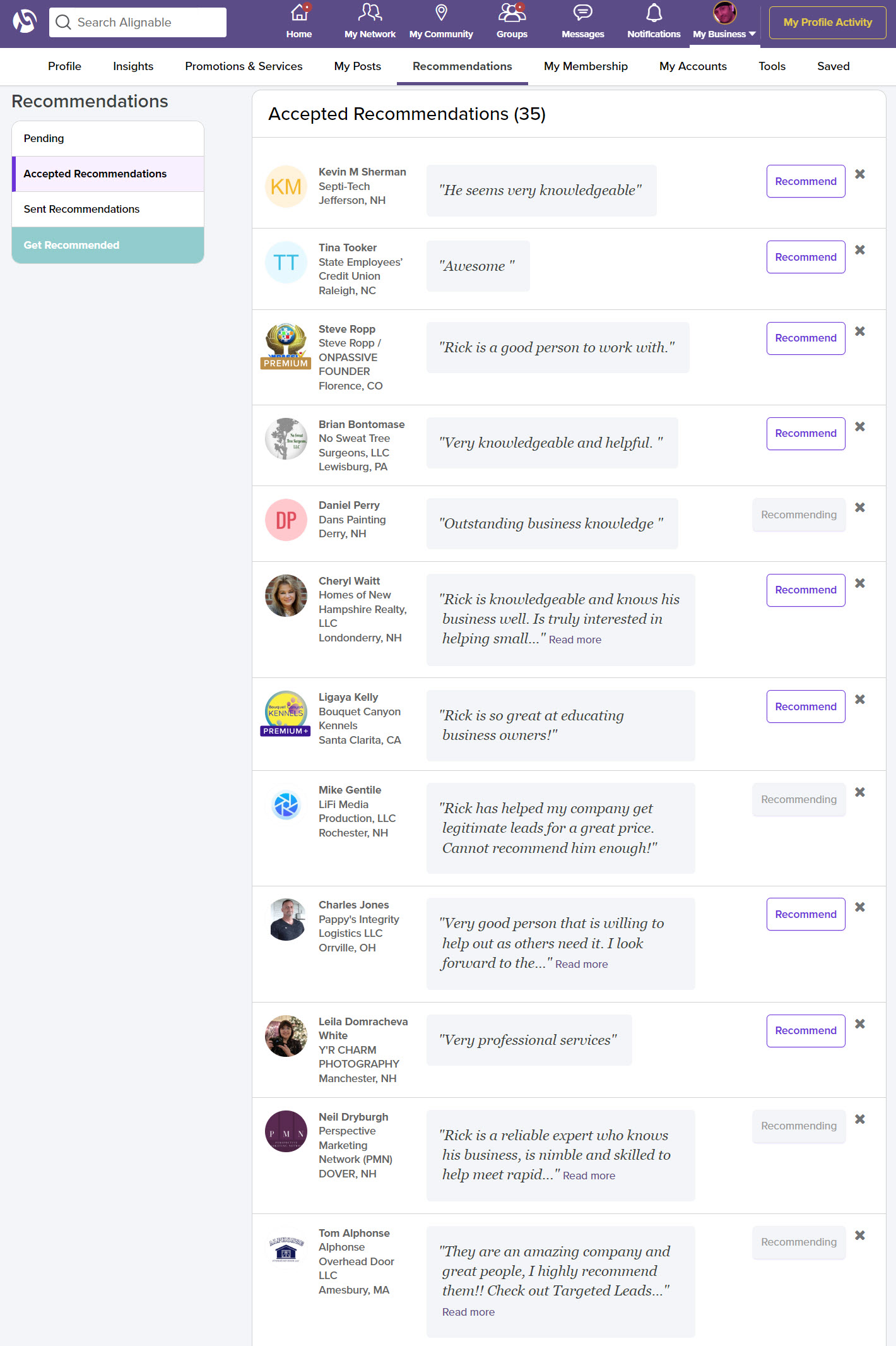Click the Get Recommended button

71,245
